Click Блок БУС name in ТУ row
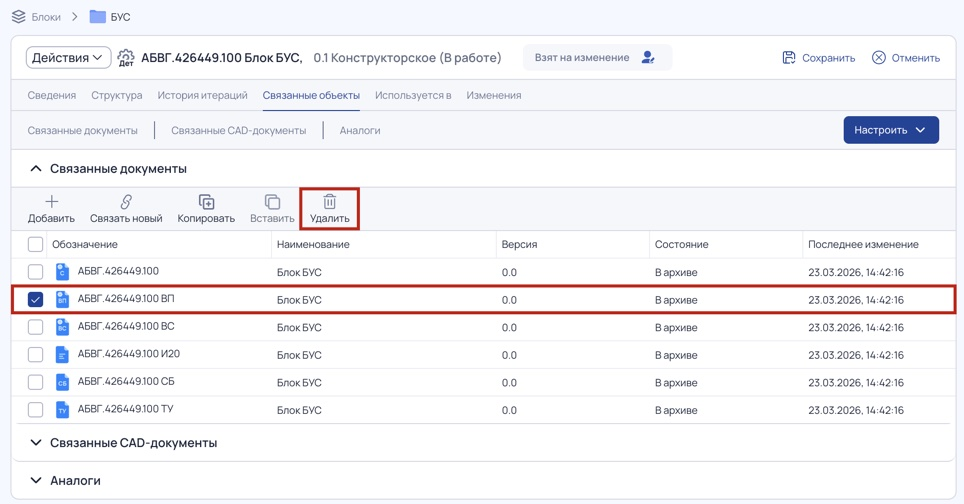The image size is (964, 504). tap(299, 410)
